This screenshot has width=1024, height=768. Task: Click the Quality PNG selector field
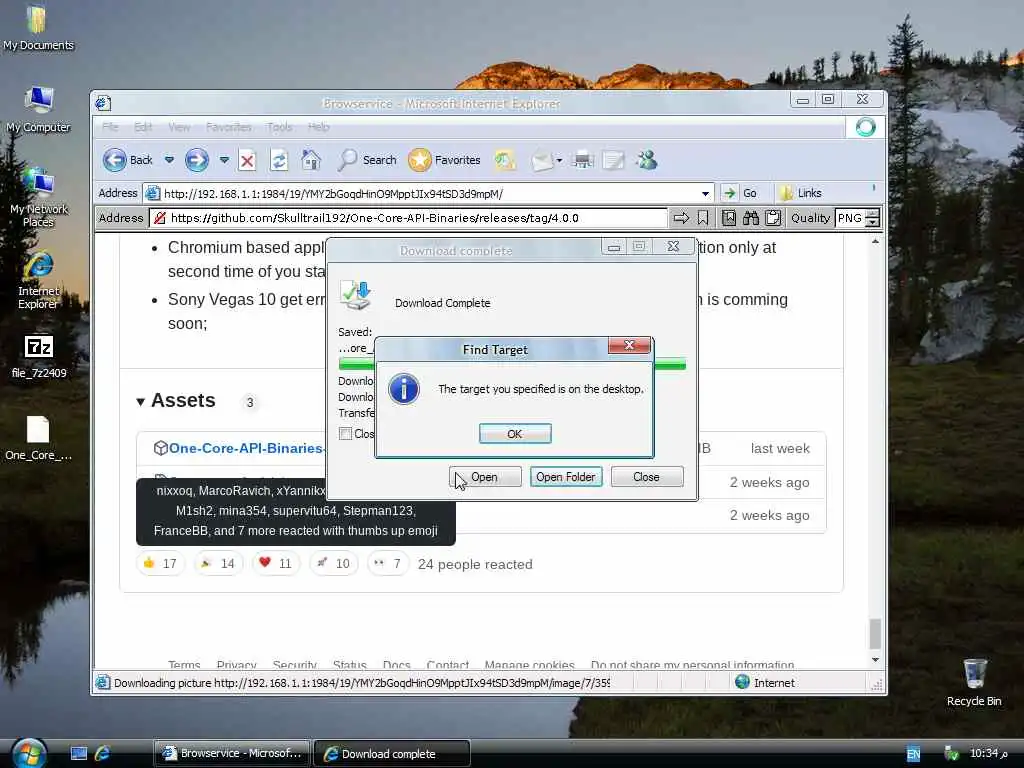click(850, 218)
